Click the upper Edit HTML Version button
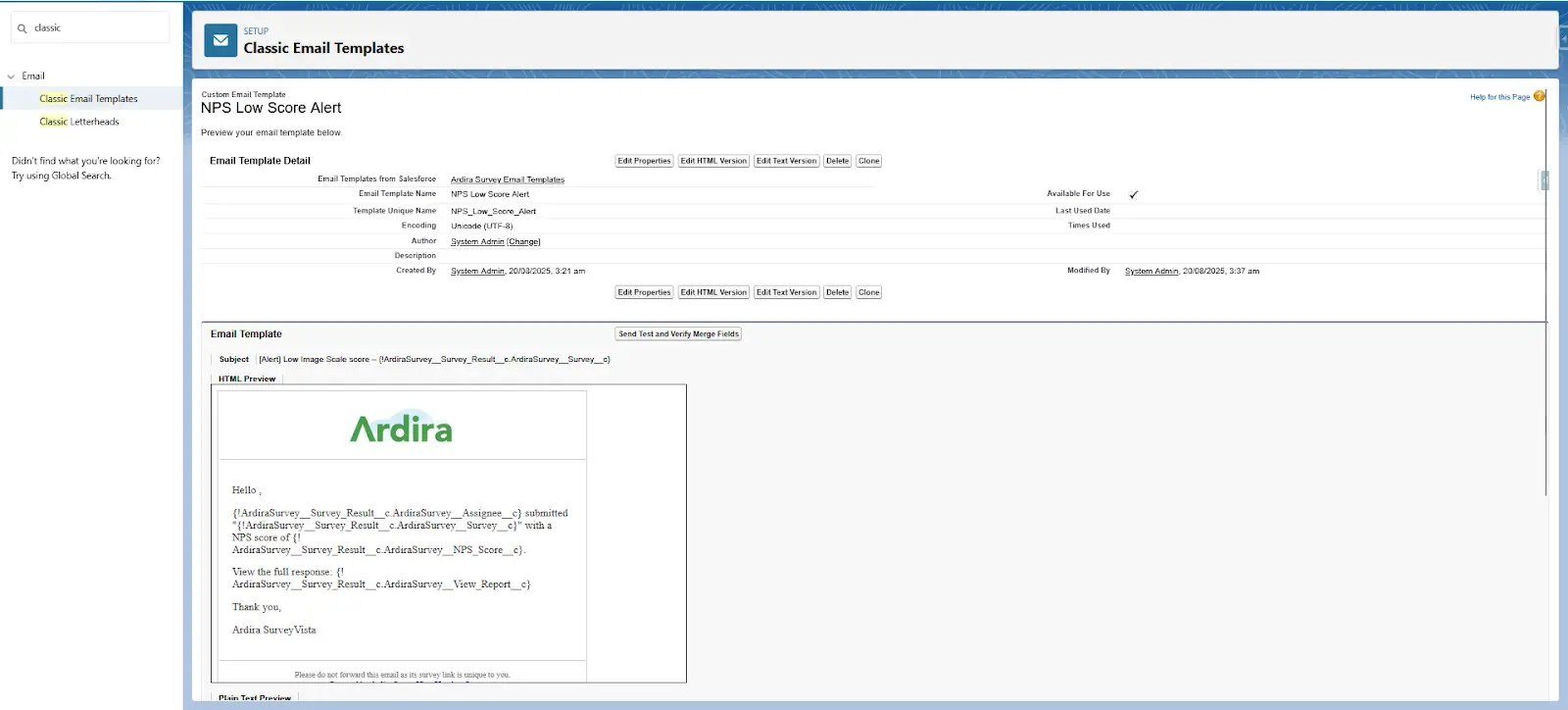This screenshot has height=710, width=1568. [713, 161]
